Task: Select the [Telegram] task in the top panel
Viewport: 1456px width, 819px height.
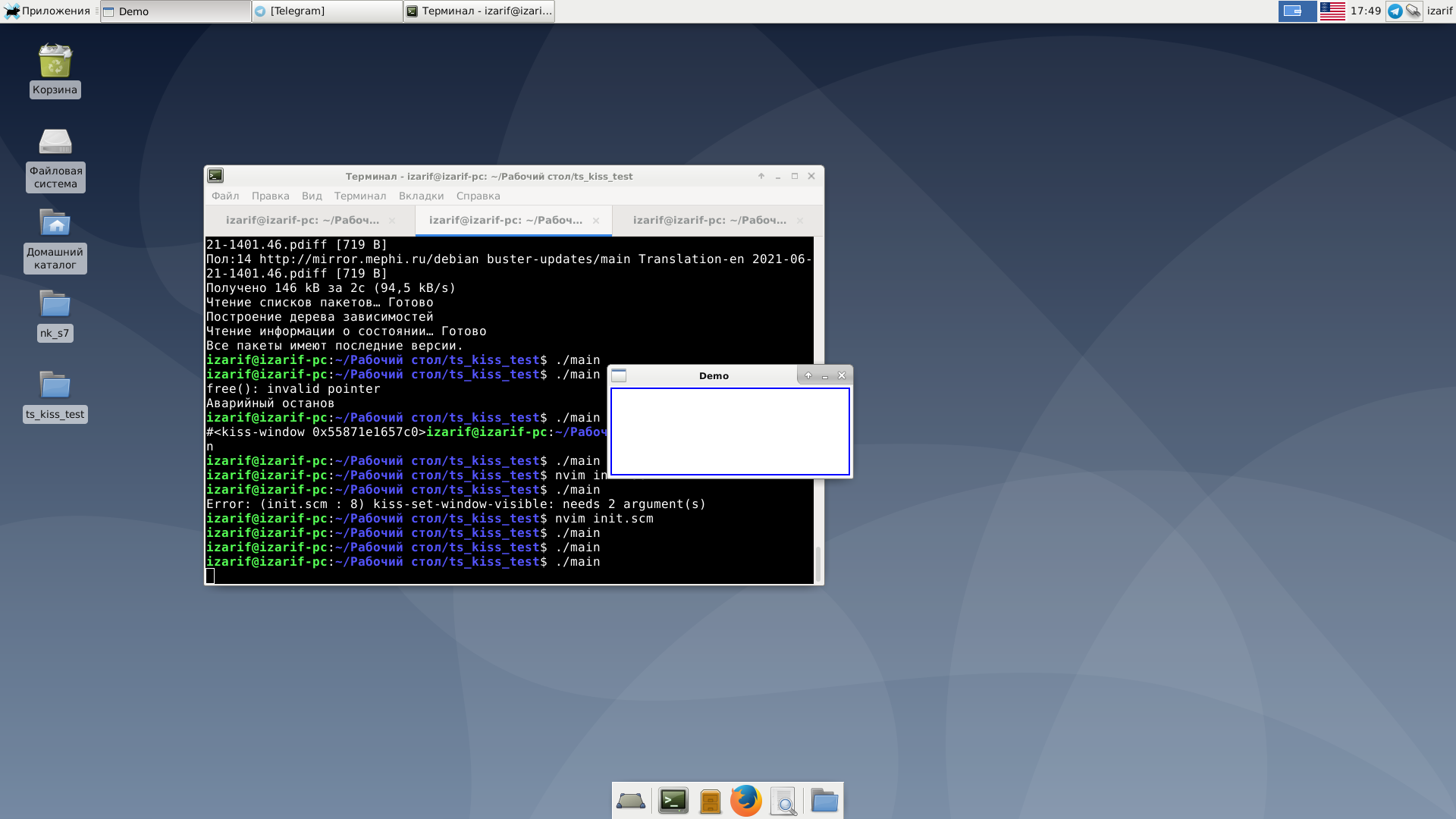Action: [x=327, y=11]
